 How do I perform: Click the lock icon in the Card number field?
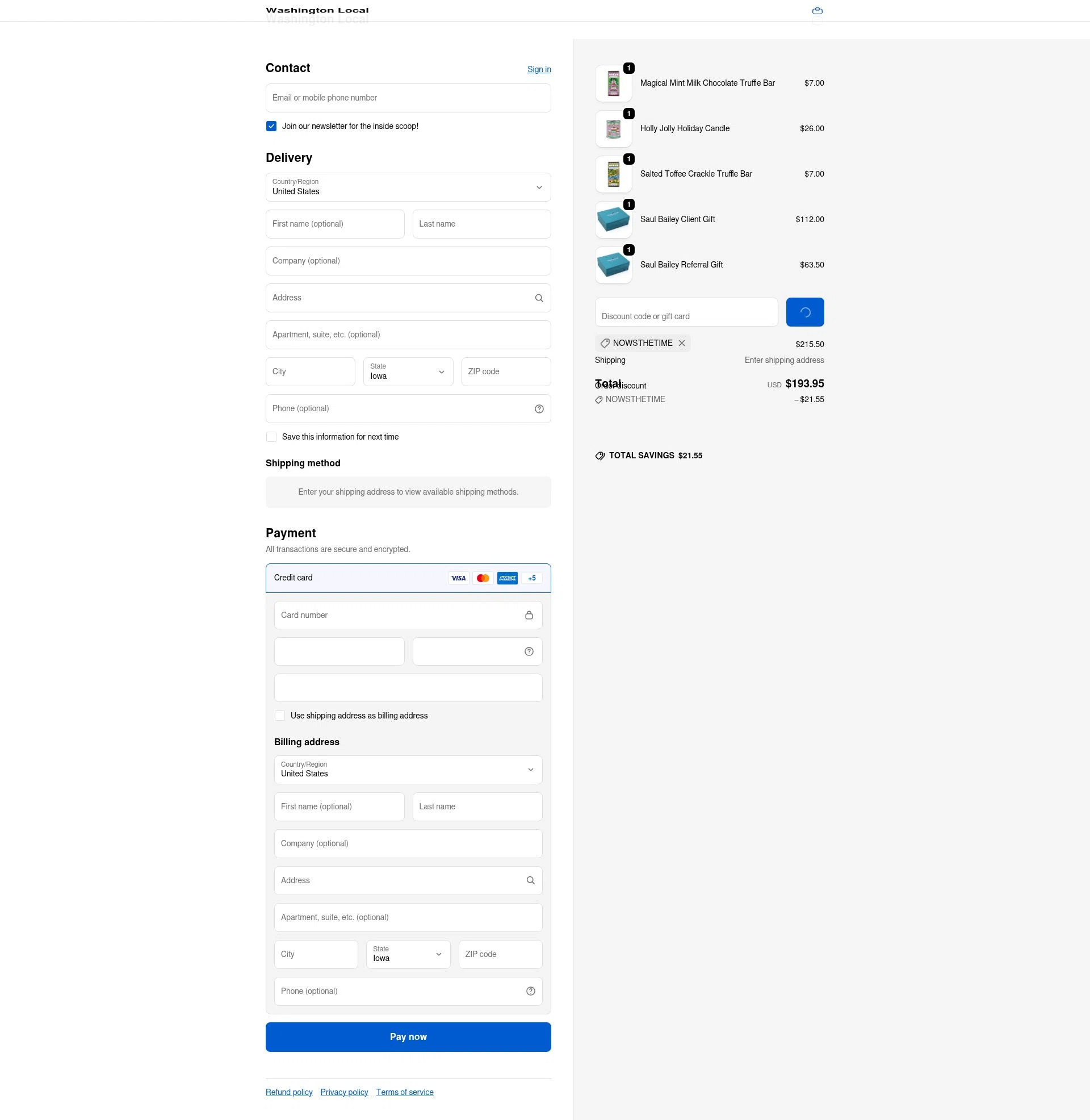point(529,615)
